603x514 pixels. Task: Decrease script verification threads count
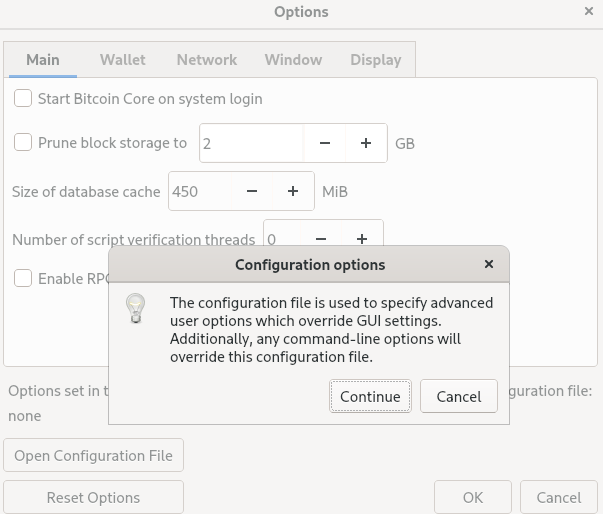pos(321,239)
